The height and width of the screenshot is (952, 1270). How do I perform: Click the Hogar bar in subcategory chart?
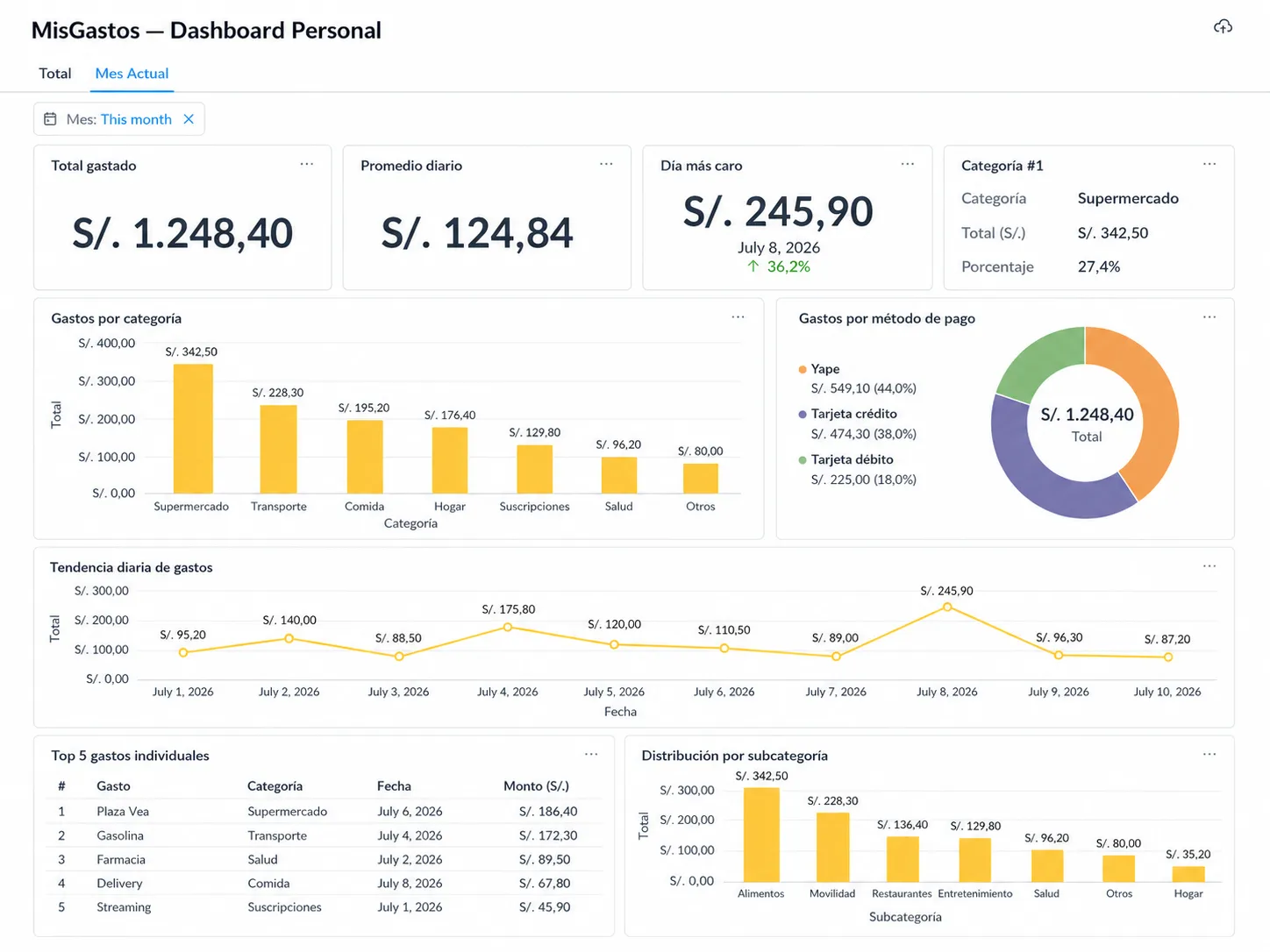[1188, 874]
